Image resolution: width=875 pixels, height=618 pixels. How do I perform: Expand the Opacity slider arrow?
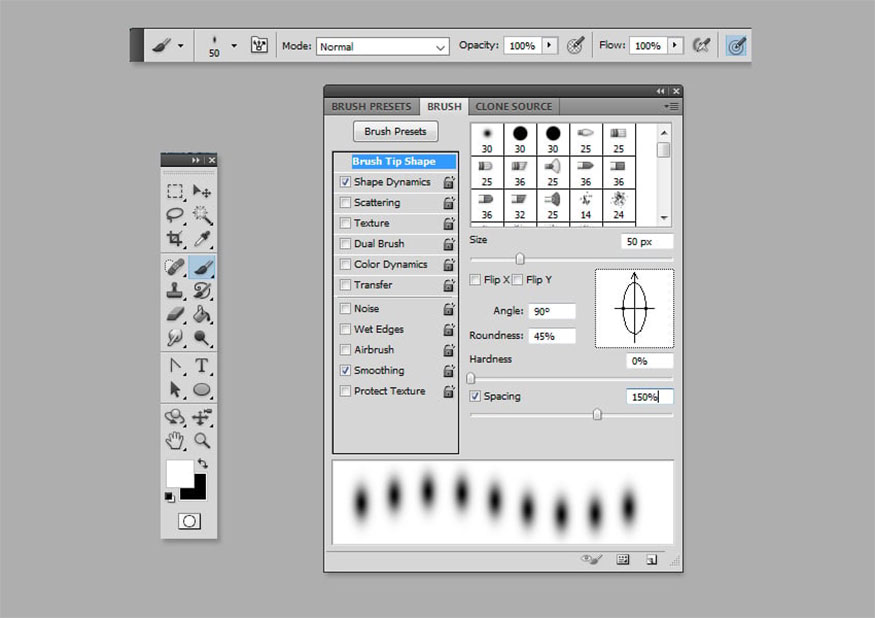(549, 46)
